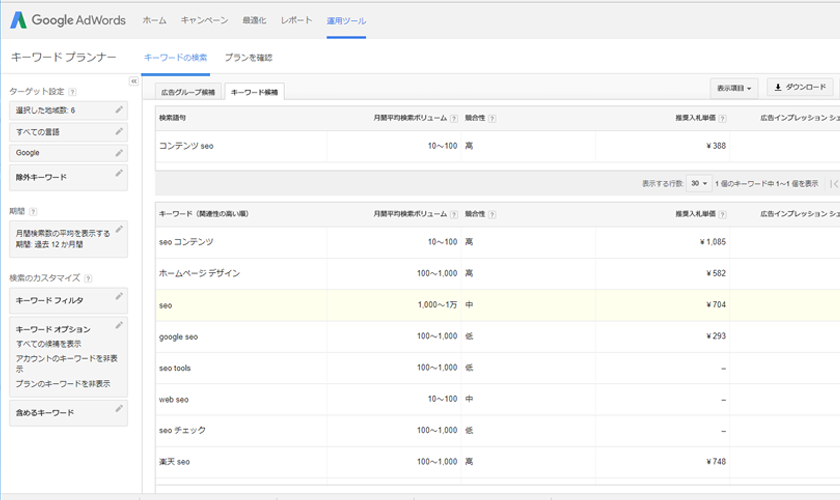
Task: Click the ダウンロード button
Action: point(800,87)
